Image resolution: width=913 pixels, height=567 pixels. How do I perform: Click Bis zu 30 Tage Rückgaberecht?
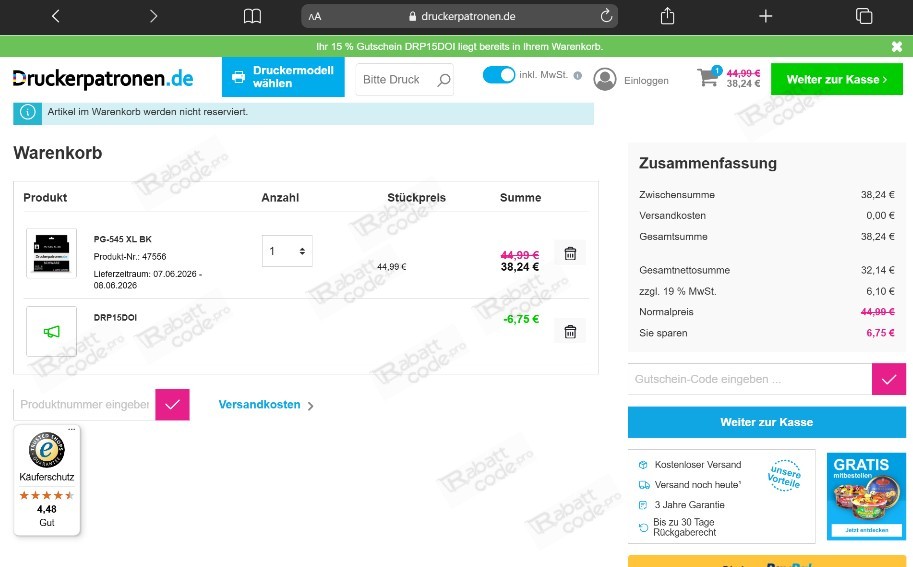point(678,527)
